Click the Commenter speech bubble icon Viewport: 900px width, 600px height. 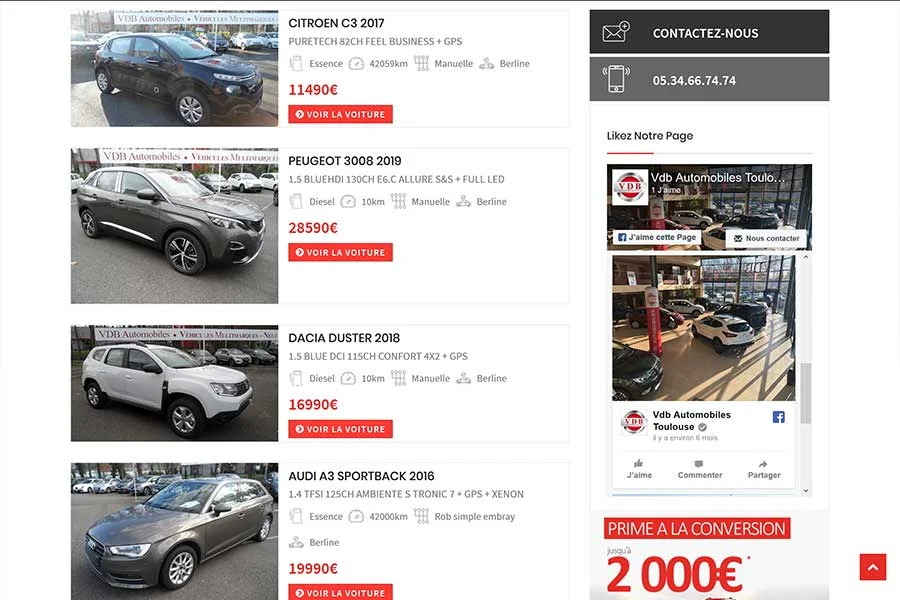699,464
